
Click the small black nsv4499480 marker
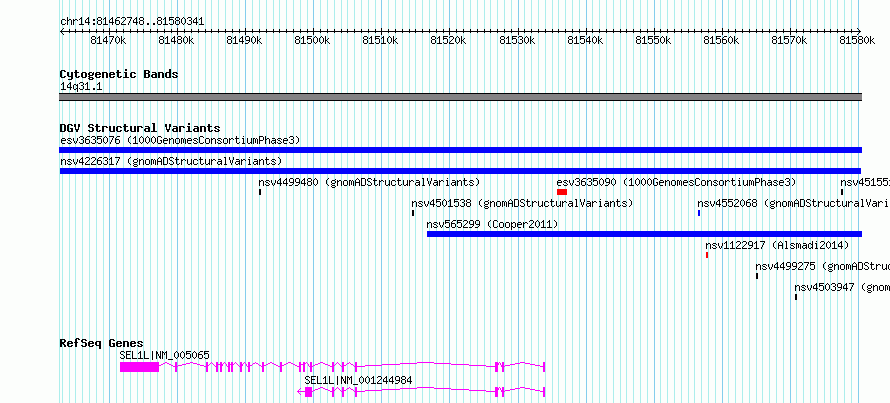coord(260,192)
